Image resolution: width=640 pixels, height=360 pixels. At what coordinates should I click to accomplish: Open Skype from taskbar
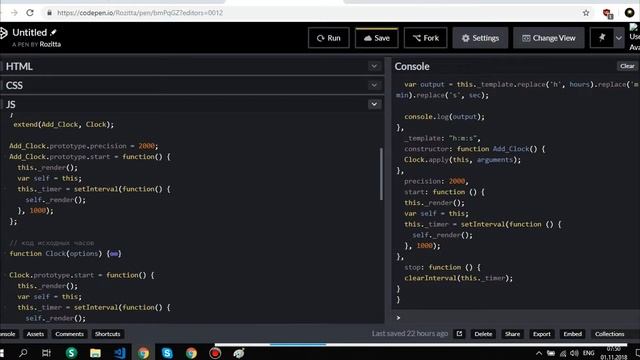(x=167, y=353)
